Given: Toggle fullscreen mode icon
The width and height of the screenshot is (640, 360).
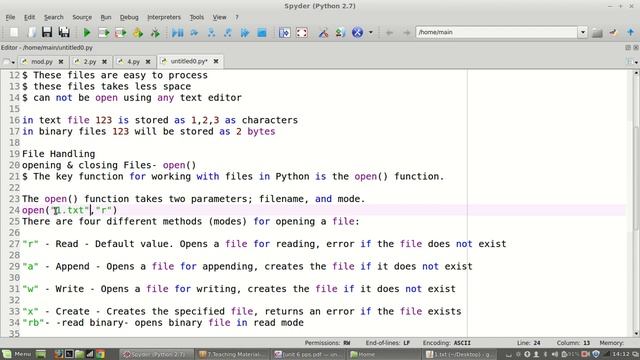Looking at the screenshot, I should coord(302,33).
